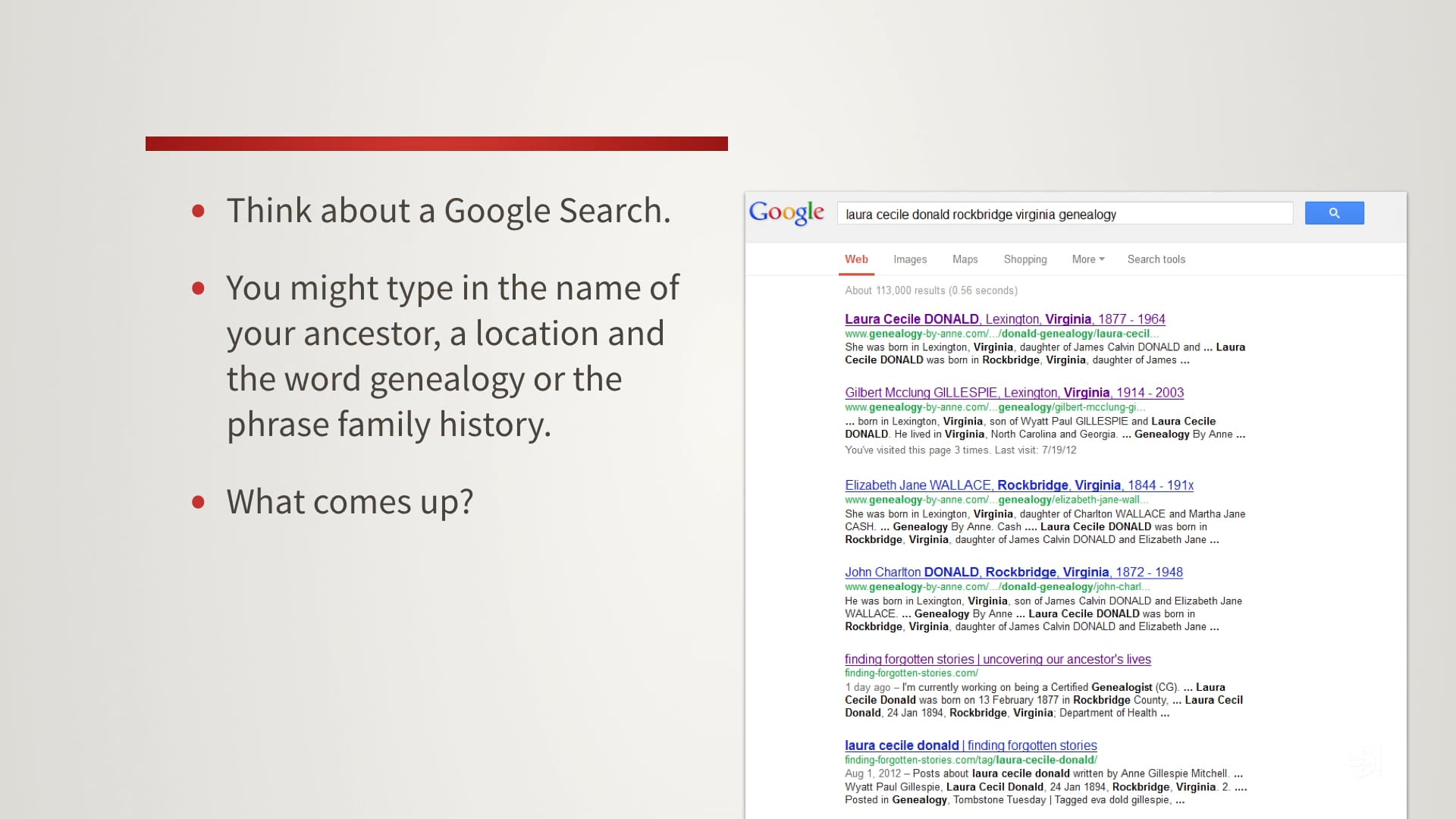Click finding forgotten stories uncovering ancestor's lives link

pyautogui.click(x=997, y=660)
